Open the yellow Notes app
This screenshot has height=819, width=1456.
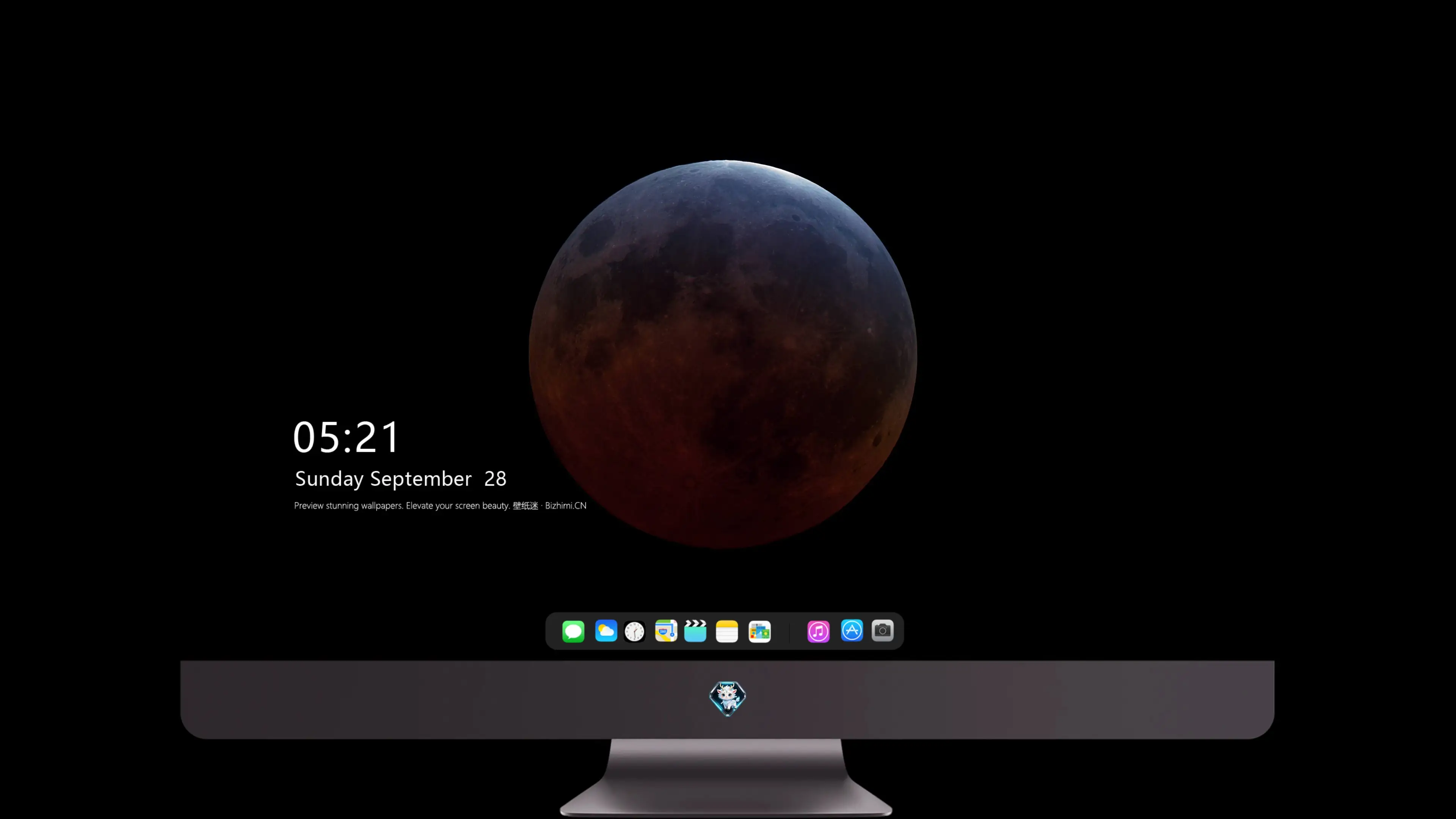727,631
